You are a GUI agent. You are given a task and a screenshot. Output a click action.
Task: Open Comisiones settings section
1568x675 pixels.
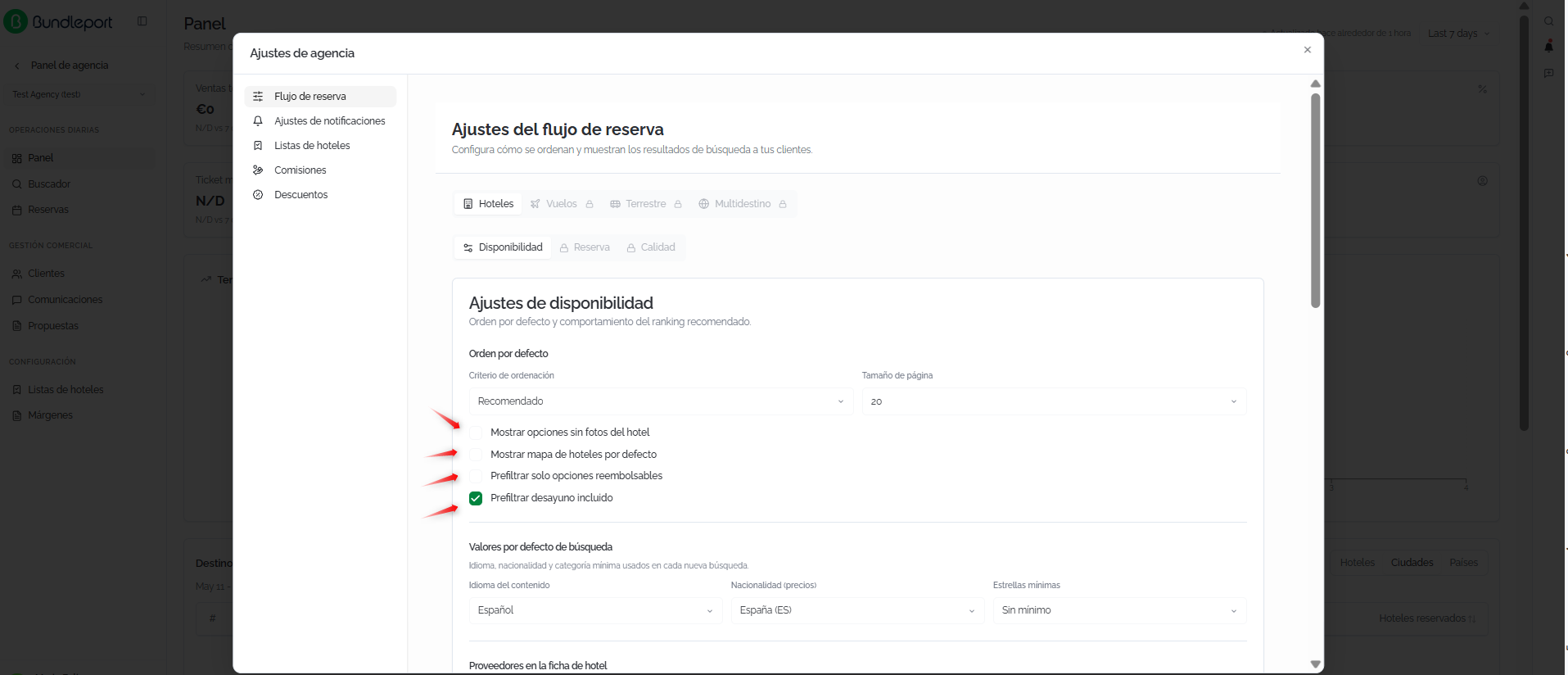tap(320, 170)
